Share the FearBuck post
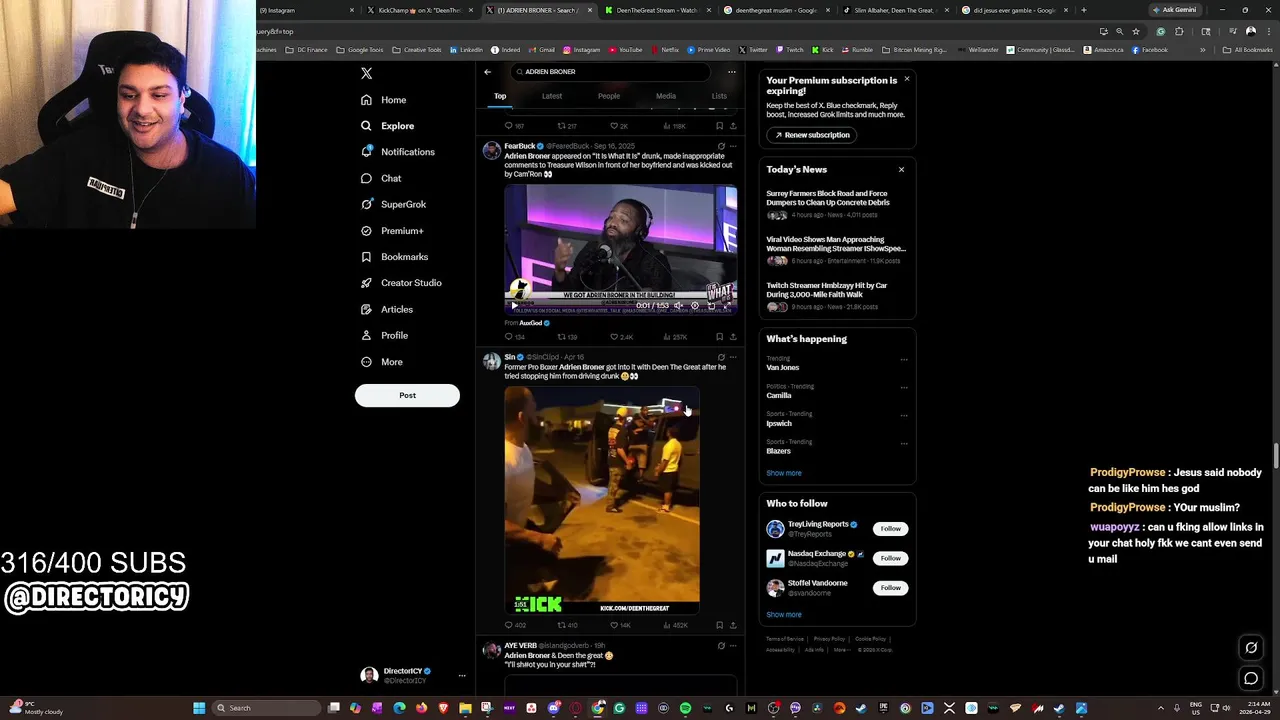The width and height of the screenshot is (1280, 720). (733, 337)
